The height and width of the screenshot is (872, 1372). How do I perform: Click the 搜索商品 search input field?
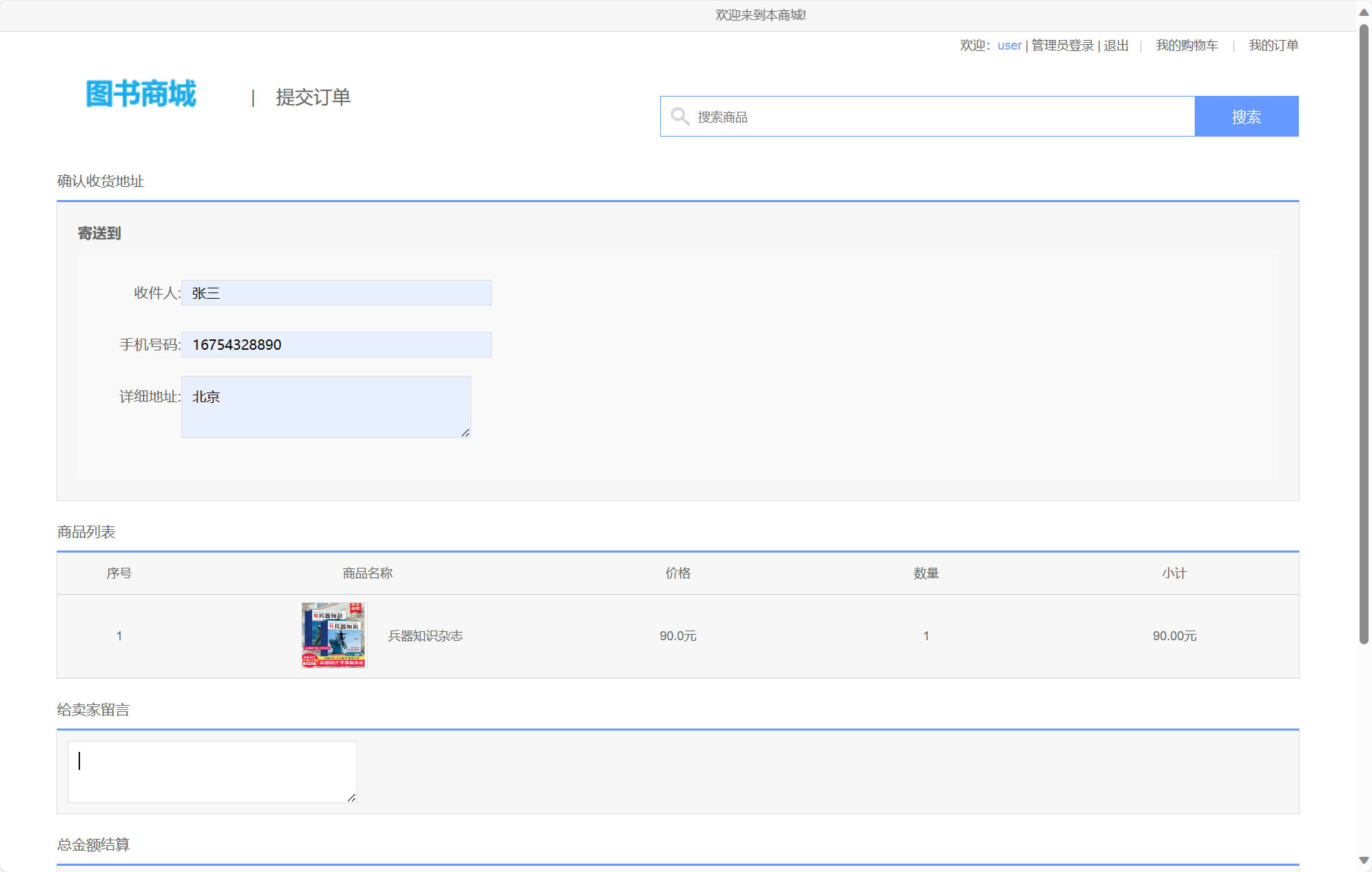pyautogui.click(x=897, y=117)
